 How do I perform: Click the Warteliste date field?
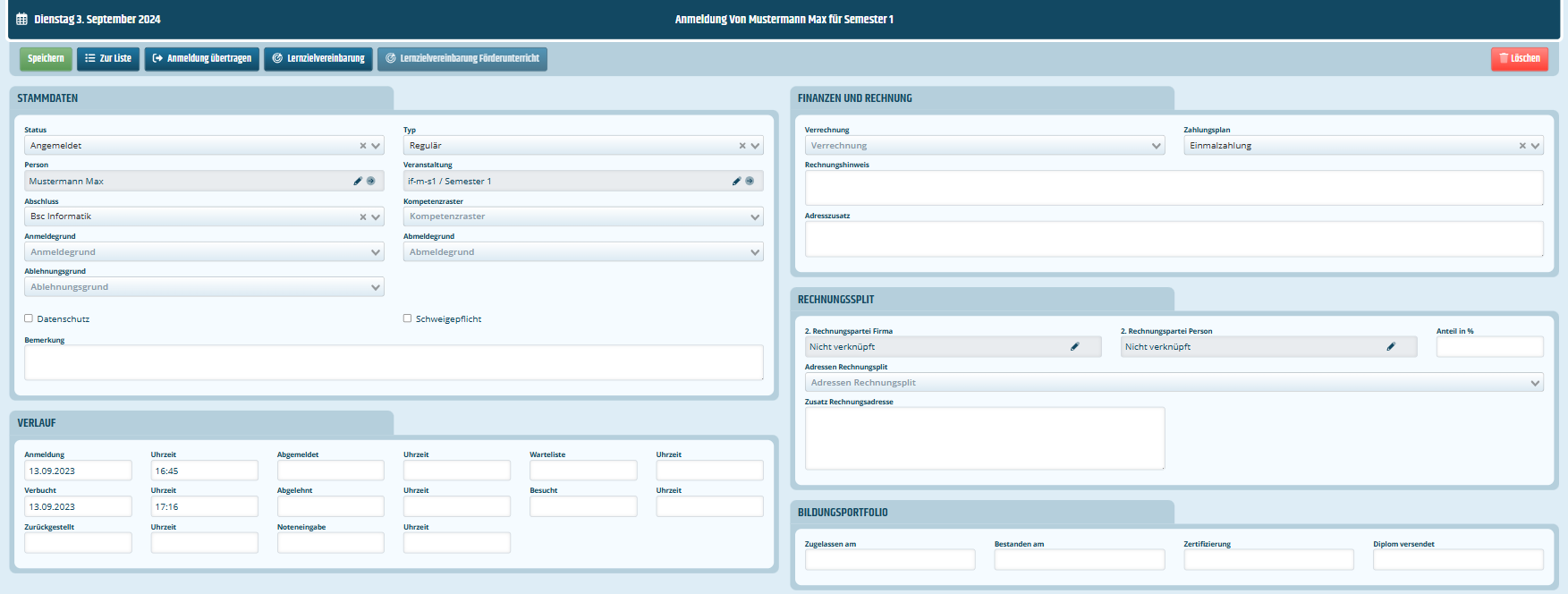(583, 471)
